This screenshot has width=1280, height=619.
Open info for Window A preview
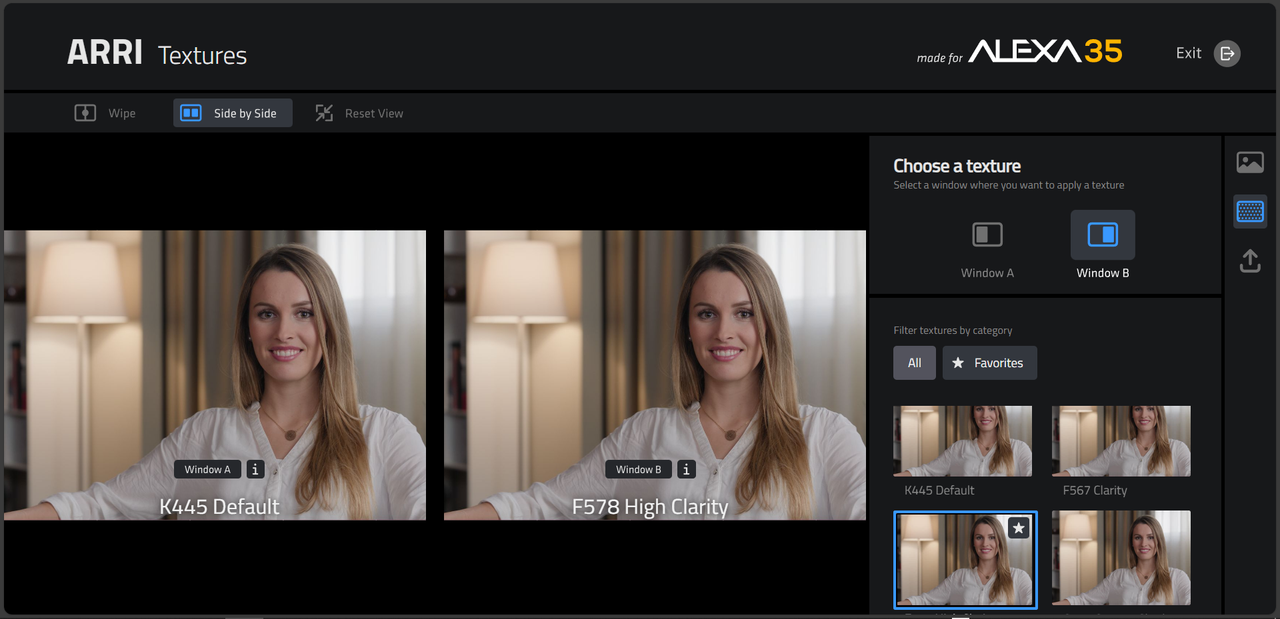[254, 469]
